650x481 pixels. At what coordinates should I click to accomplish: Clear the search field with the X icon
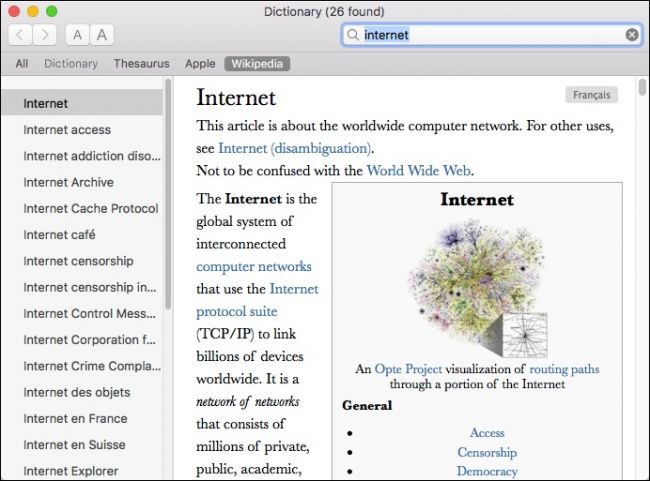point(632,35)
